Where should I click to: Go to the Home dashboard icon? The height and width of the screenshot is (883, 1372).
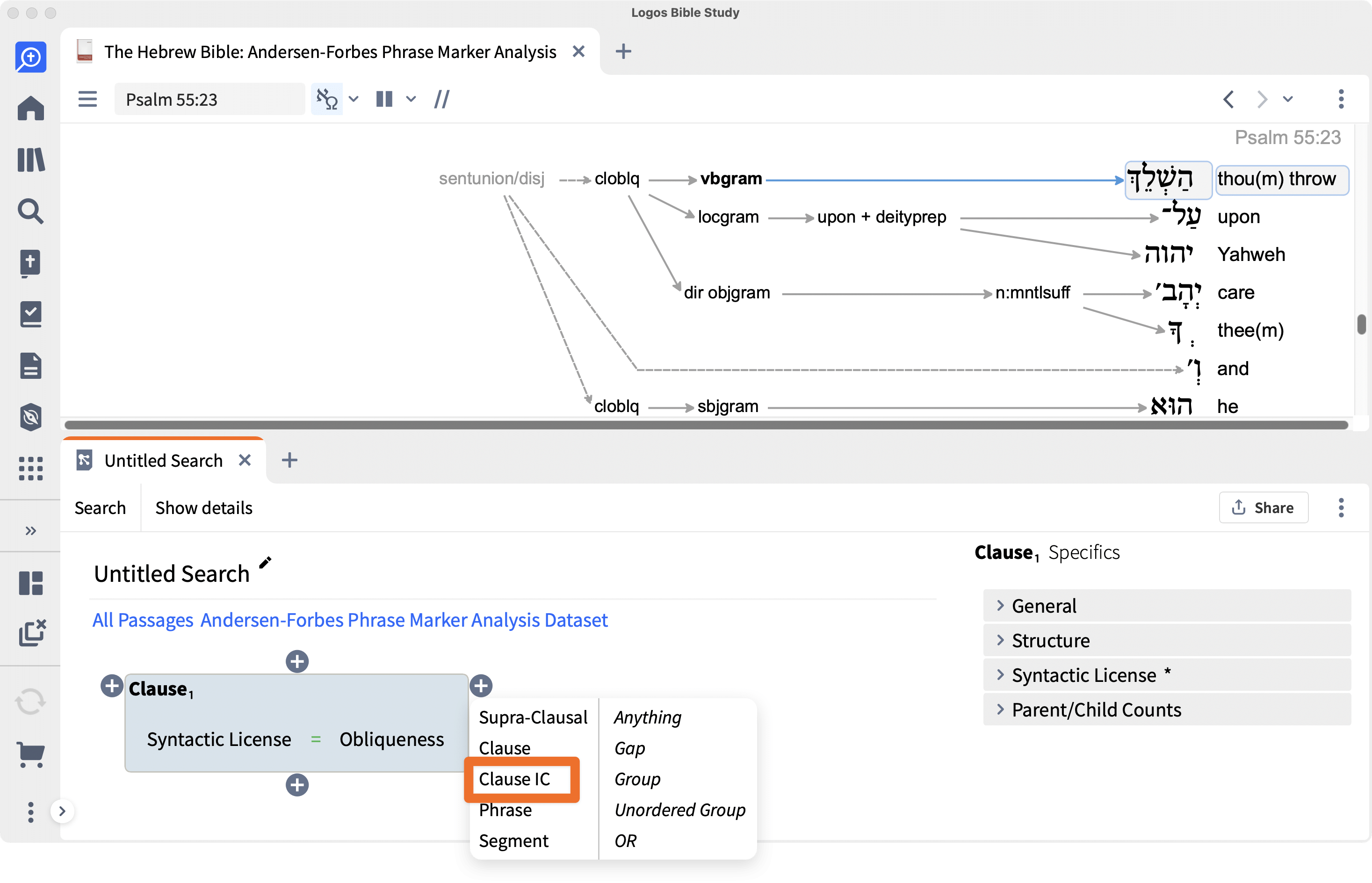pos(30,108)
